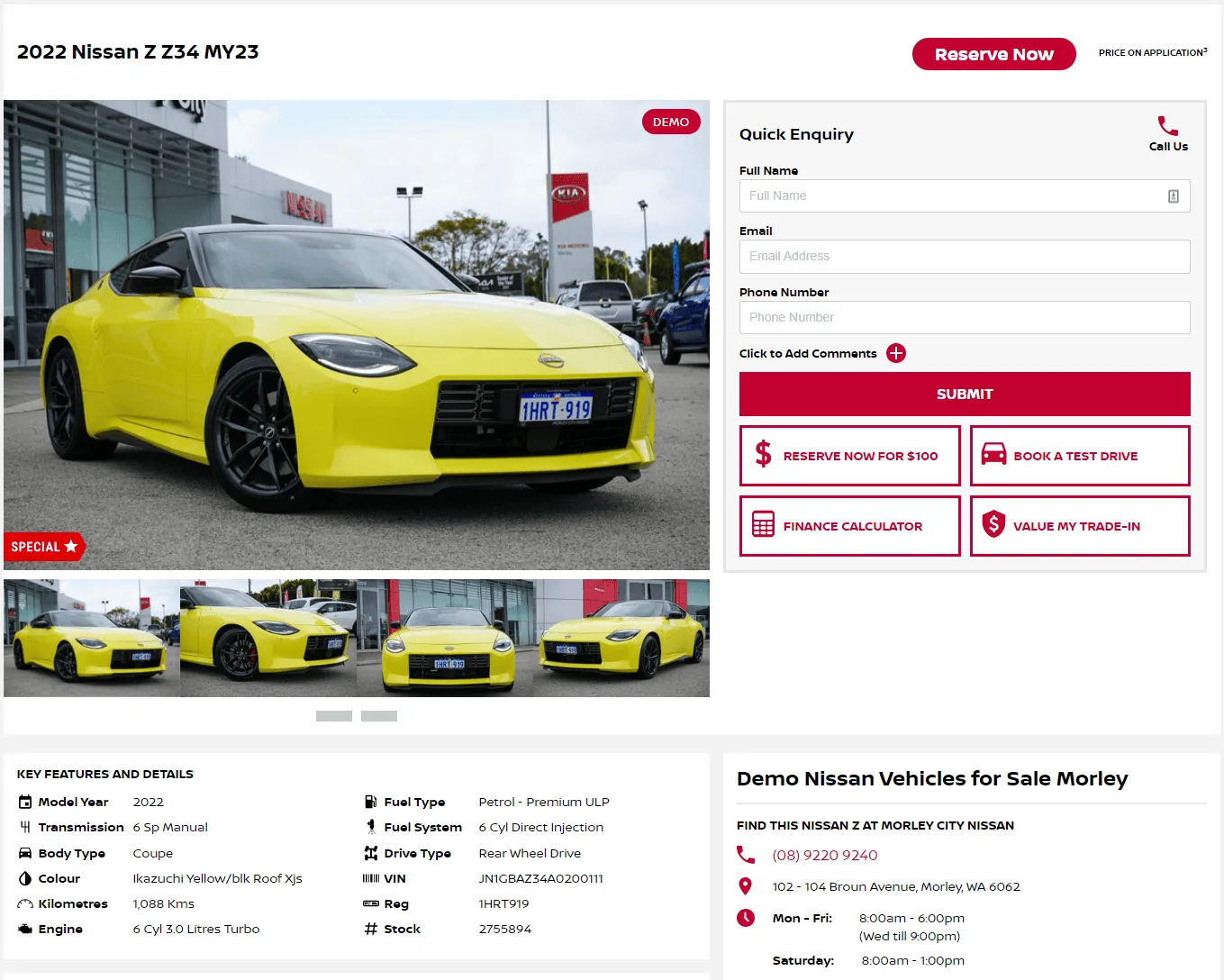This screenshot has height=980, width=1224.
Task: Click the calendar icon beside Model Year
Action: click(25, 802)
